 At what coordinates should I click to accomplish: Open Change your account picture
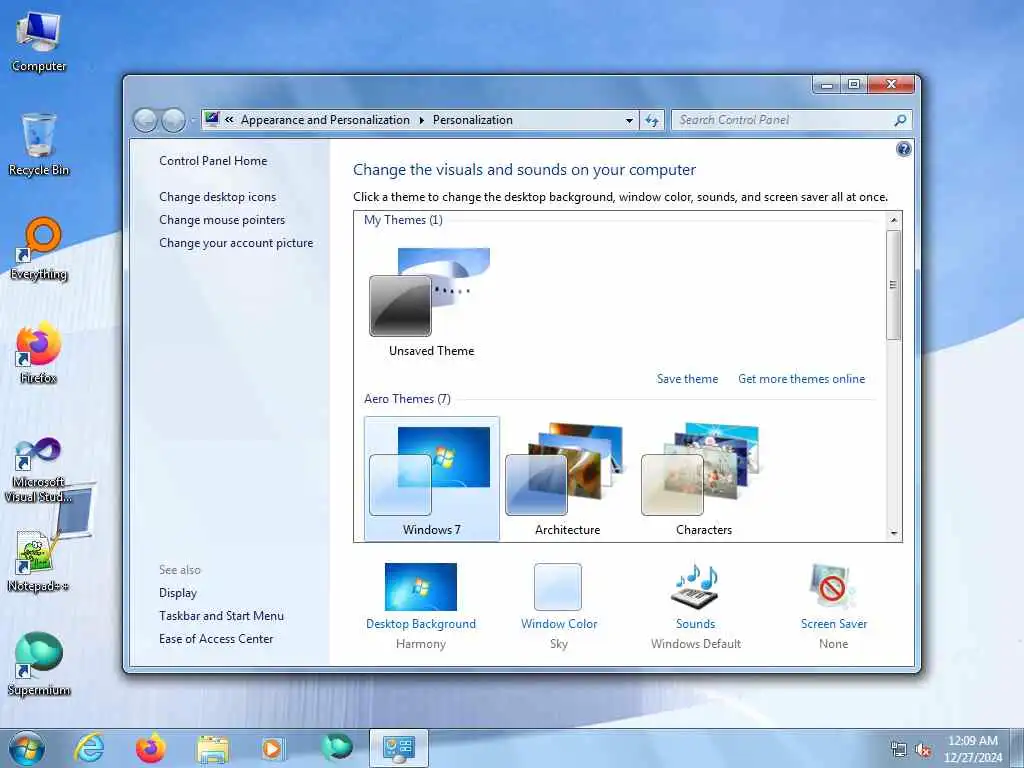(236, 242)
